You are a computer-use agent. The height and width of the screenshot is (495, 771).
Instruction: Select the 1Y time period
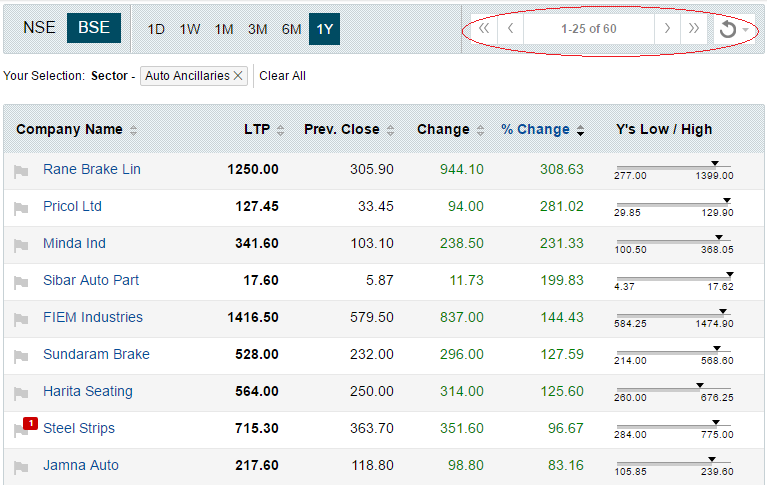(325, 29)
